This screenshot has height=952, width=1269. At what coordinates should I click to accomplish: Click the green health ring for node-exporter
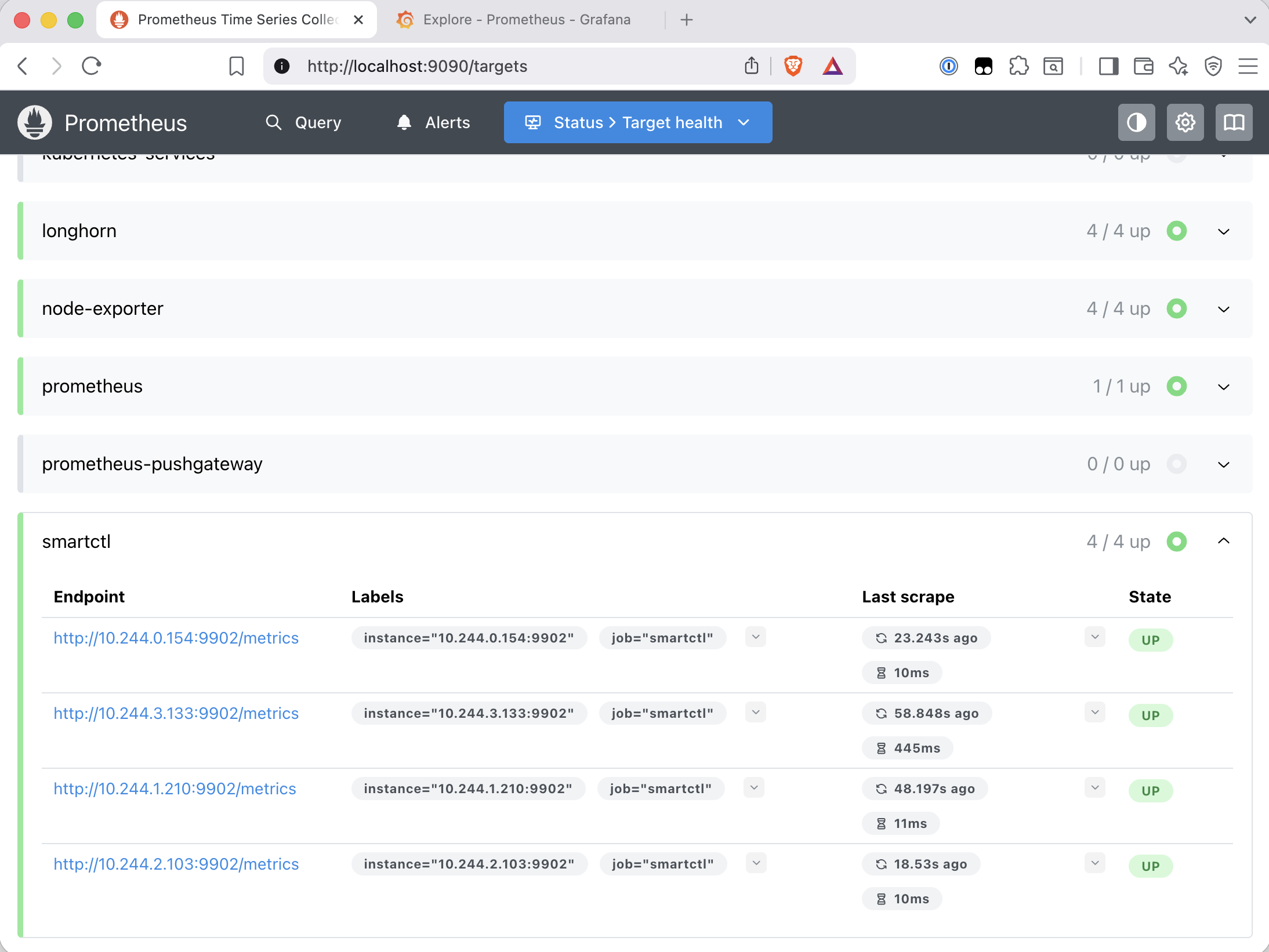tap(1177, 308)
